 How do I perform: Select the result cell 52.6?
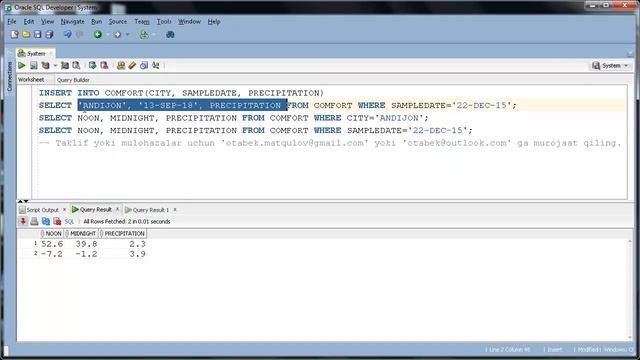tap(52, 244)
